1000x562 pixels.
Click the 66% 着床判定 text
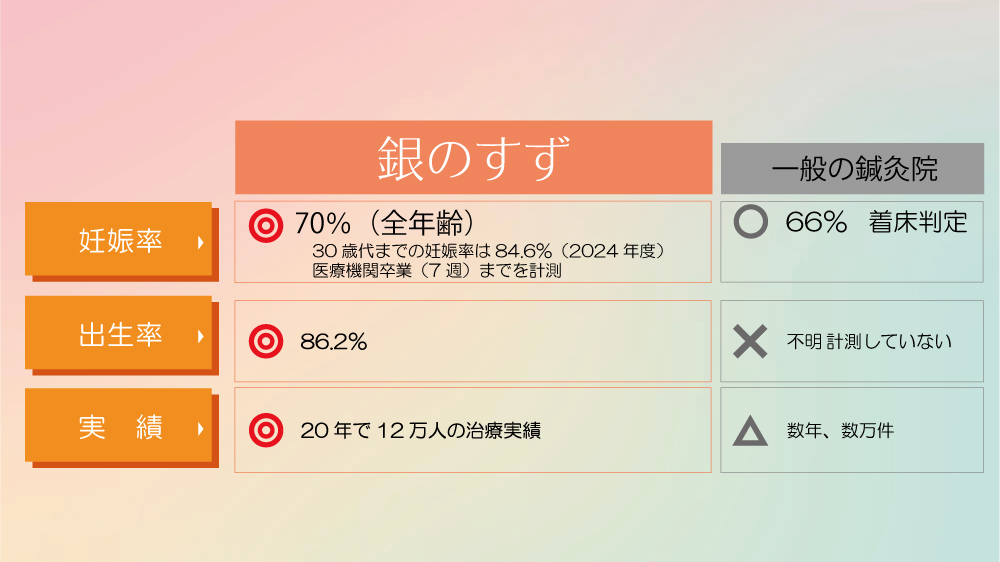pos(876,222)
